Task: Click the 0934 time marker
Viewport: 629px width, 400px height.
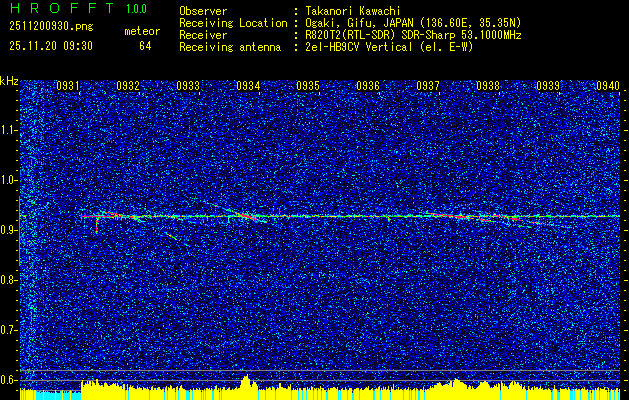Action: (x=248, y=85)
